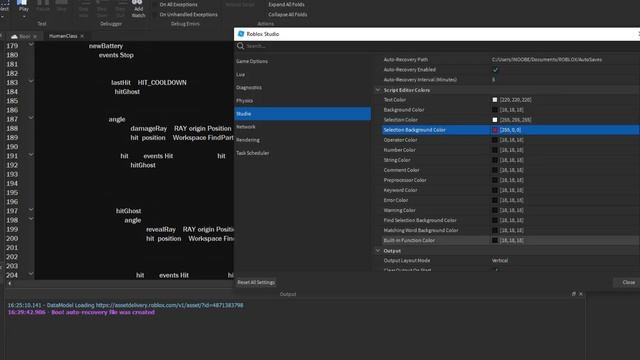Image resolution: width=640 pixels, height=360 pixels.
Task: Click Expand All Folds action
Action: (x=286, y=4)
